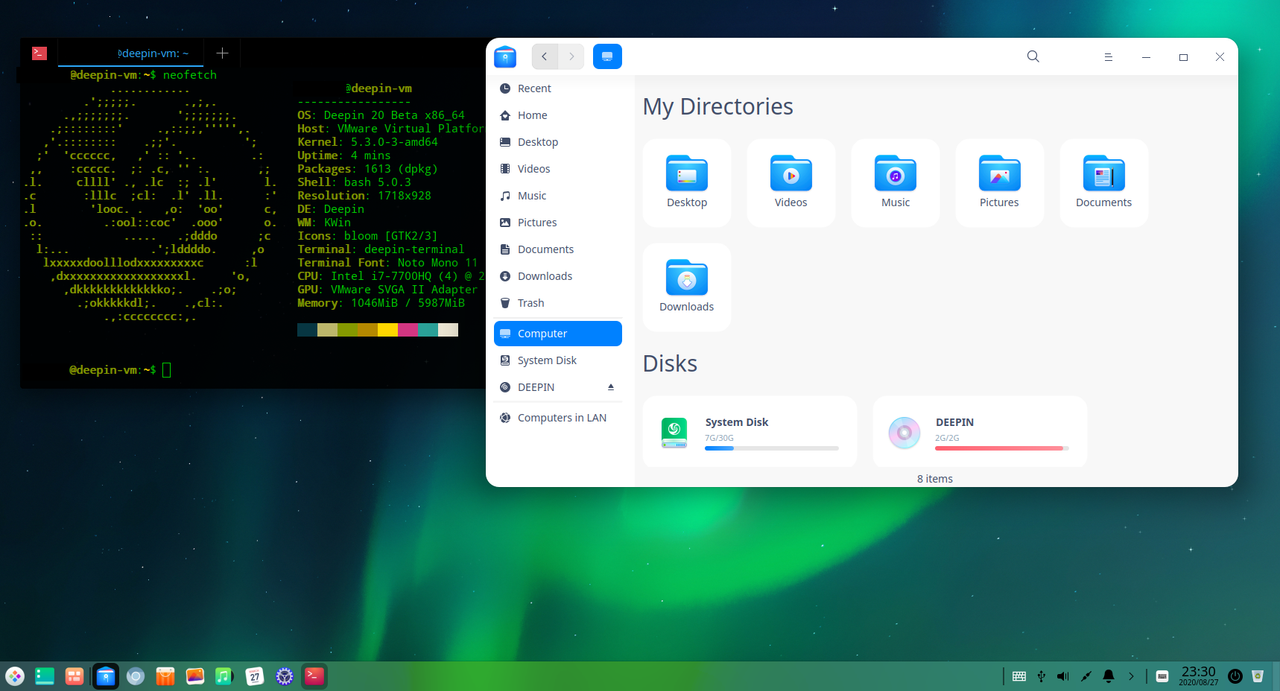Open Control Center from the dock
The width and height of the screenshot is (1280, 691).
coord(285,676)
